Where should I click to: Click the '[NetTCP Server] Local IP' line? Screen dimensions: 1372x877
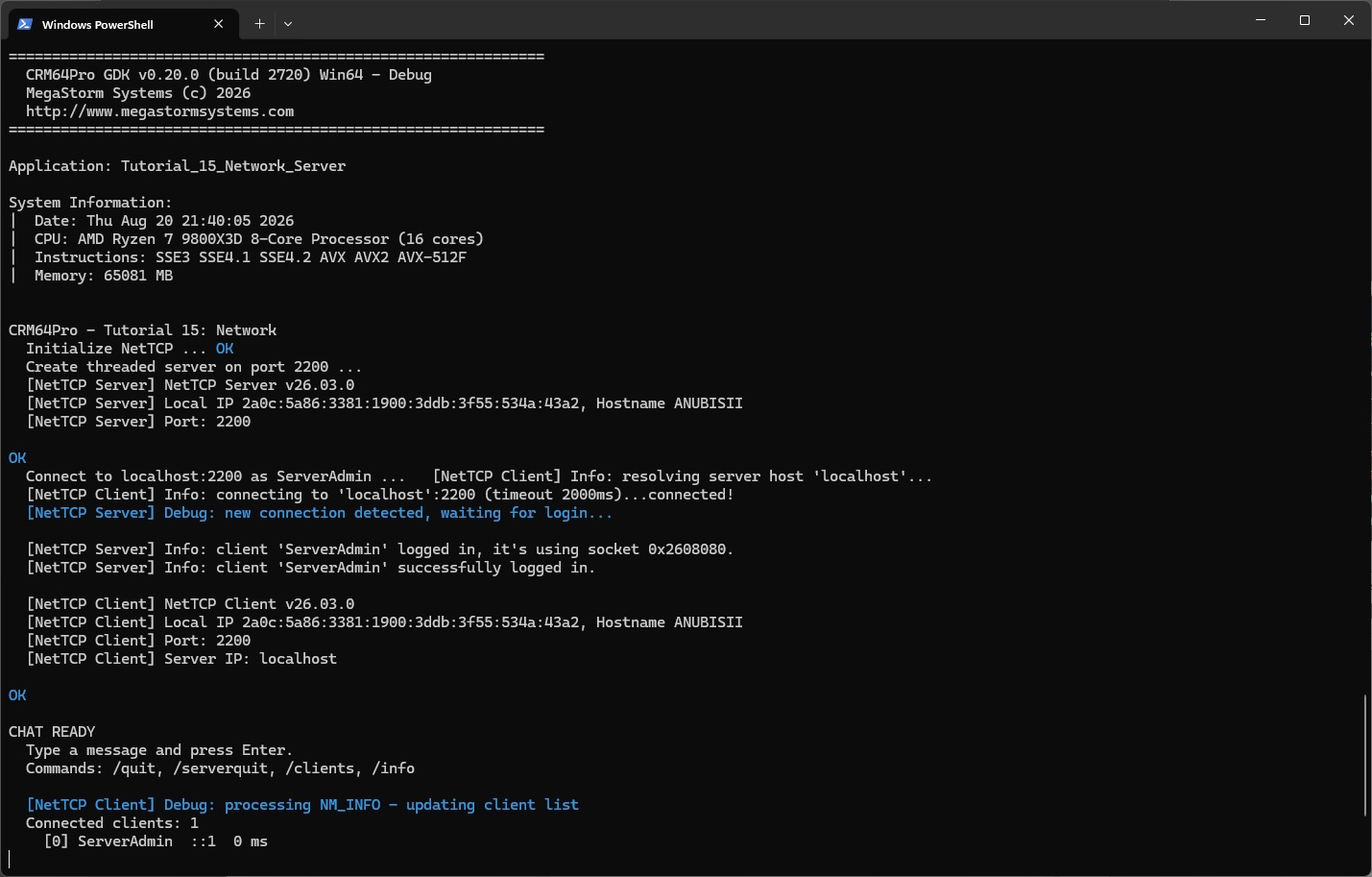(x=384, y=403)
